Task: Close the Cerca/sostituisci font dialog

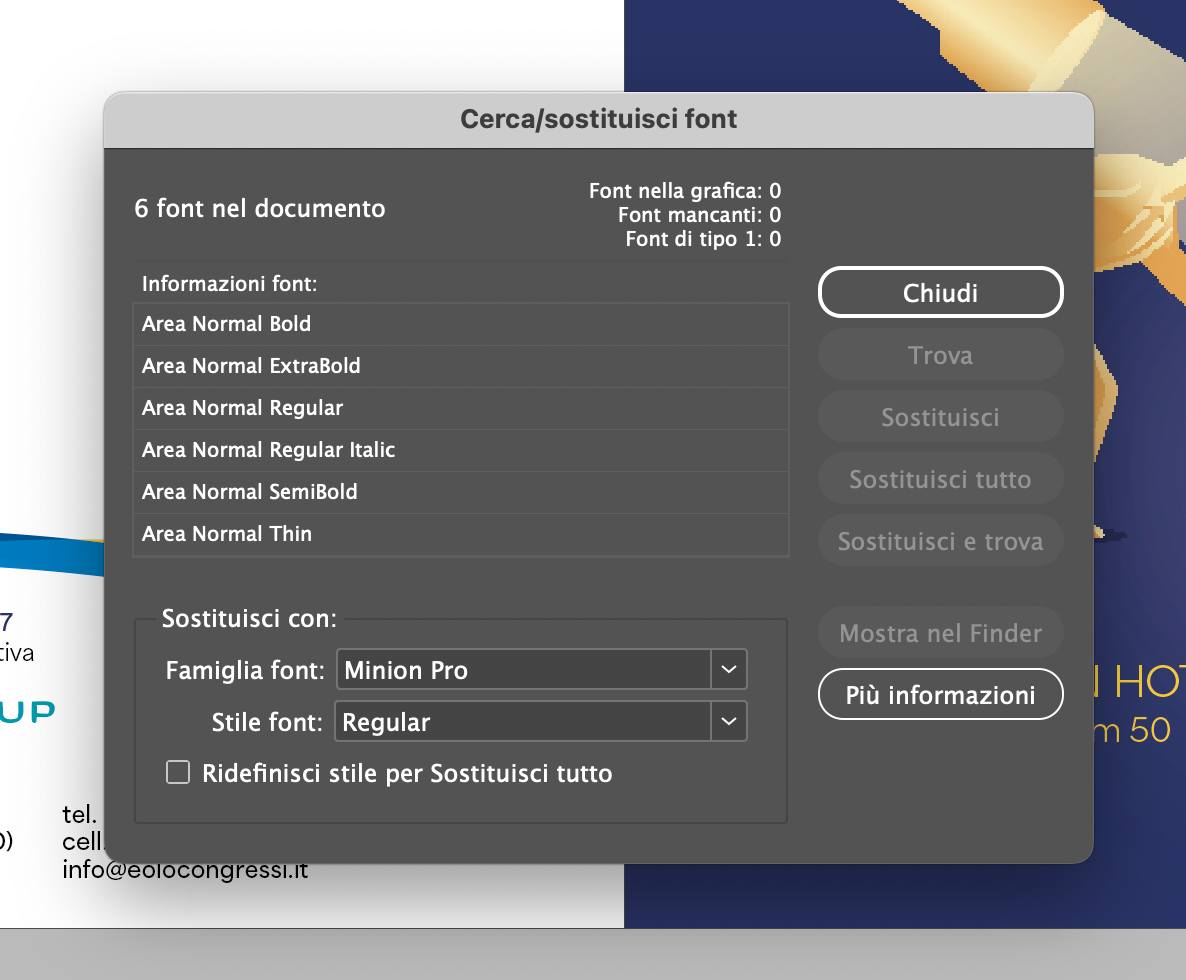Action: (x=940, y=292)
